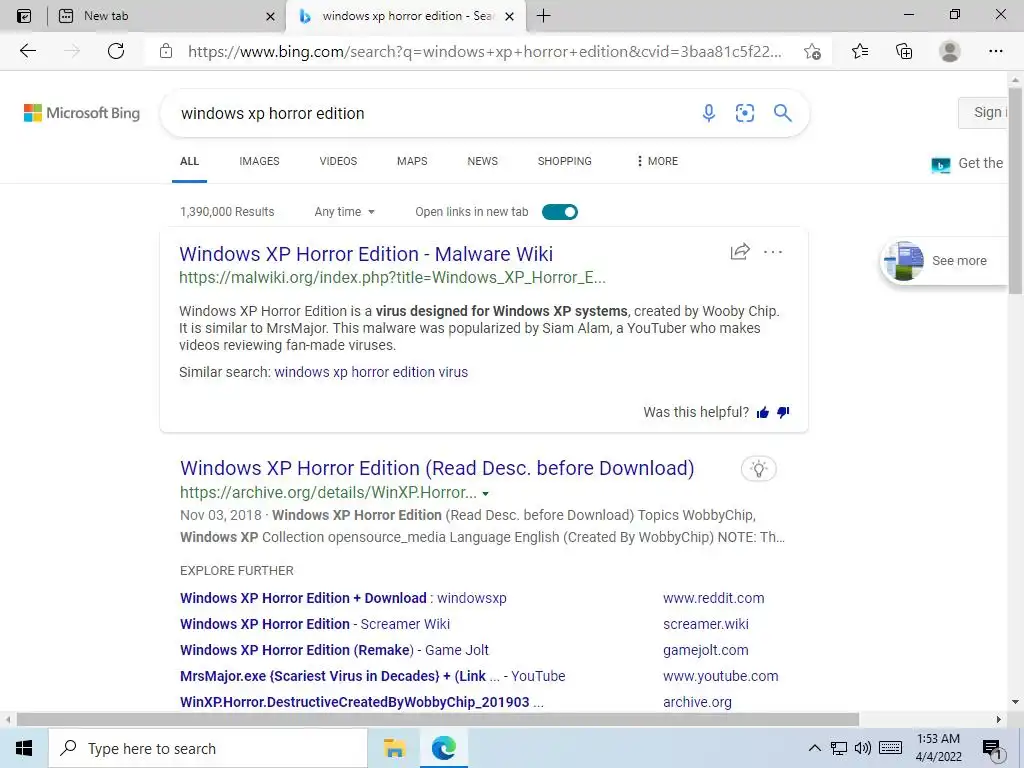Click the 1,390,000 Results count

click(x=227, y=212)
